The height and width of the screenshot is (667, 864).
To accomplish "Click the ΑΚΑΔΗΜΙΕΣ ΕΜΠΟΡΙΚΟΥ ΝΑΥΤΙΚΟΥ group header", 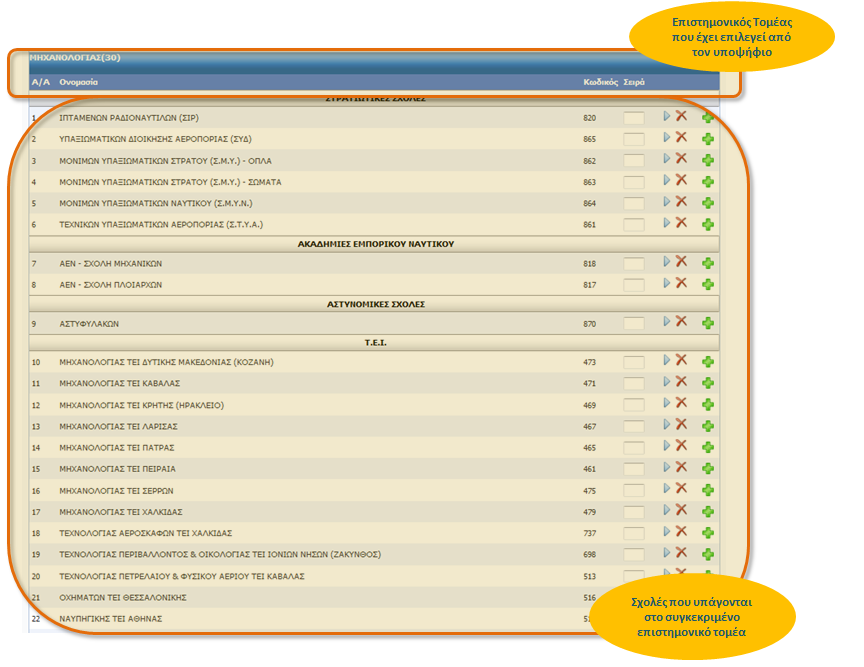I will 376,244.
